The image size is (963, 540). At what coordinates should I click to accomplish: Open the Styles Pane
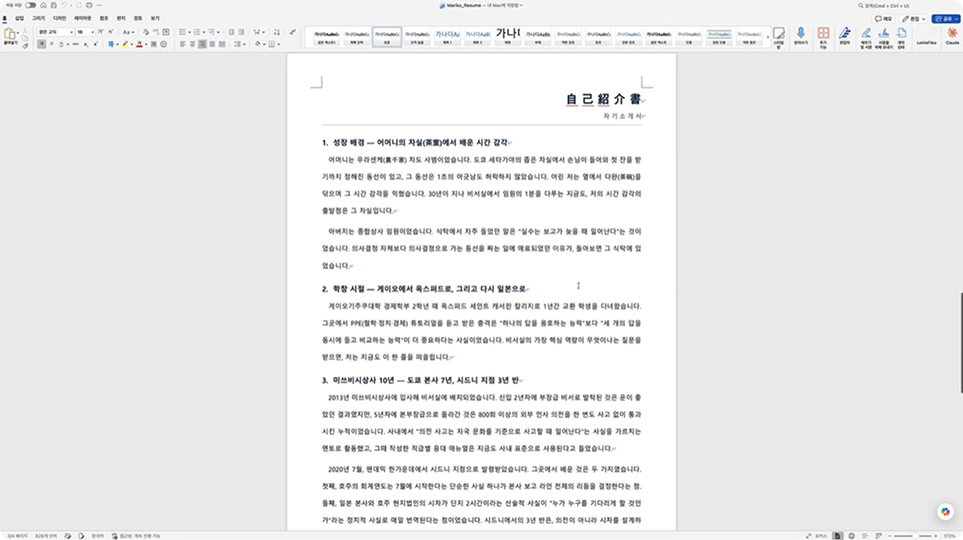coord(779,37)
